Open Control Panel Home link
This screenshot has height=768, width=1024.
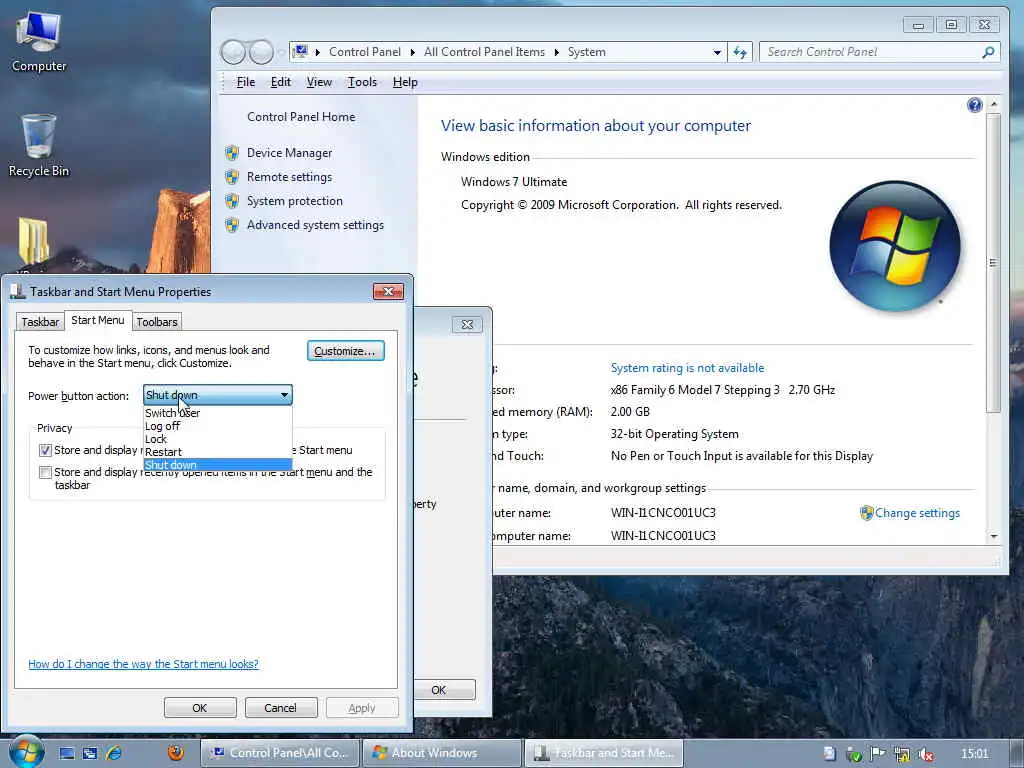301,117
